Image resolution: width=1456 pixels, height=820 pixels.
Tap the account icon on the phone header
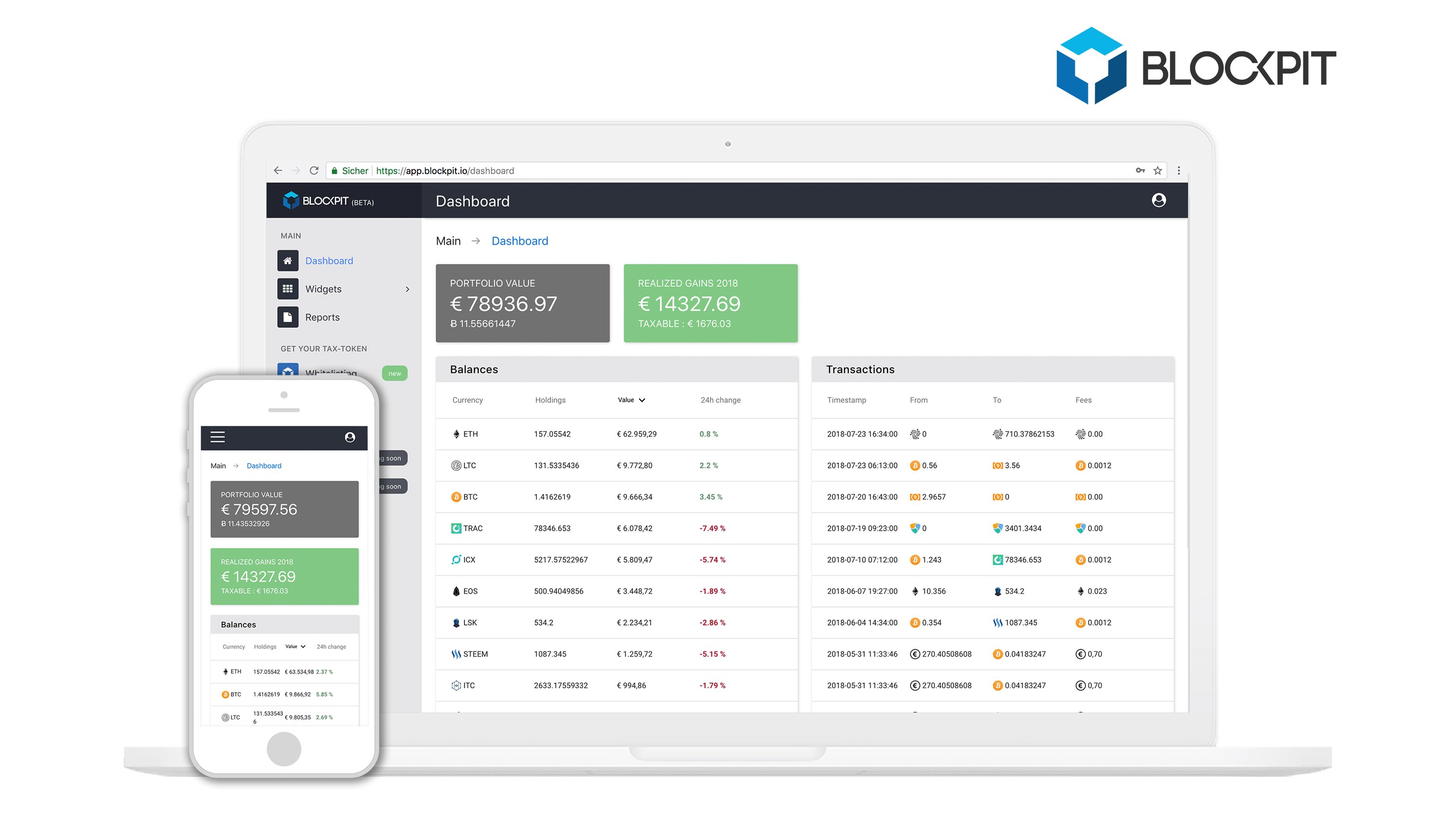(x=350, y=437)
